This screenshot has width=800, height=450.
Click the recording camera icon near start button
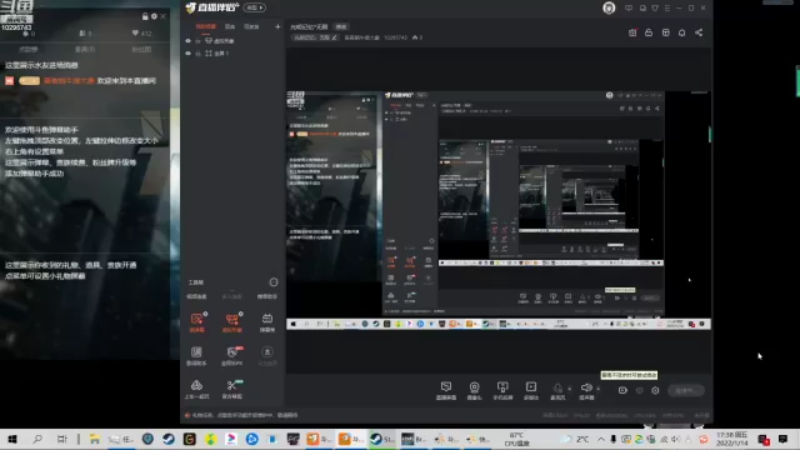[x=623, y=390]
